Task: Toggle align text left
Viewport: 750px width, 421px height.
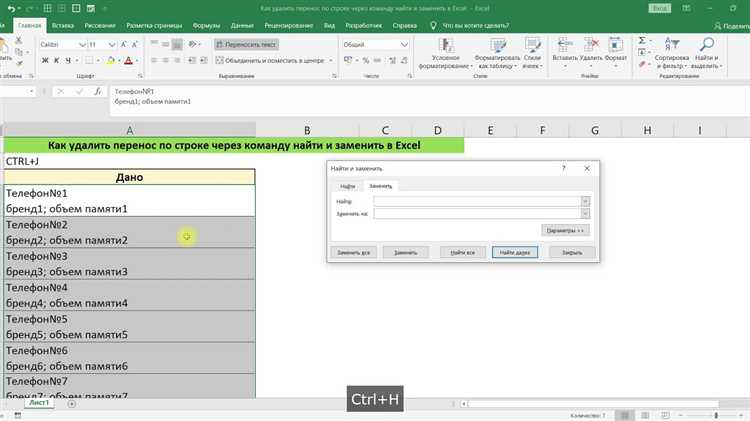Action: (x=154, y=60)
